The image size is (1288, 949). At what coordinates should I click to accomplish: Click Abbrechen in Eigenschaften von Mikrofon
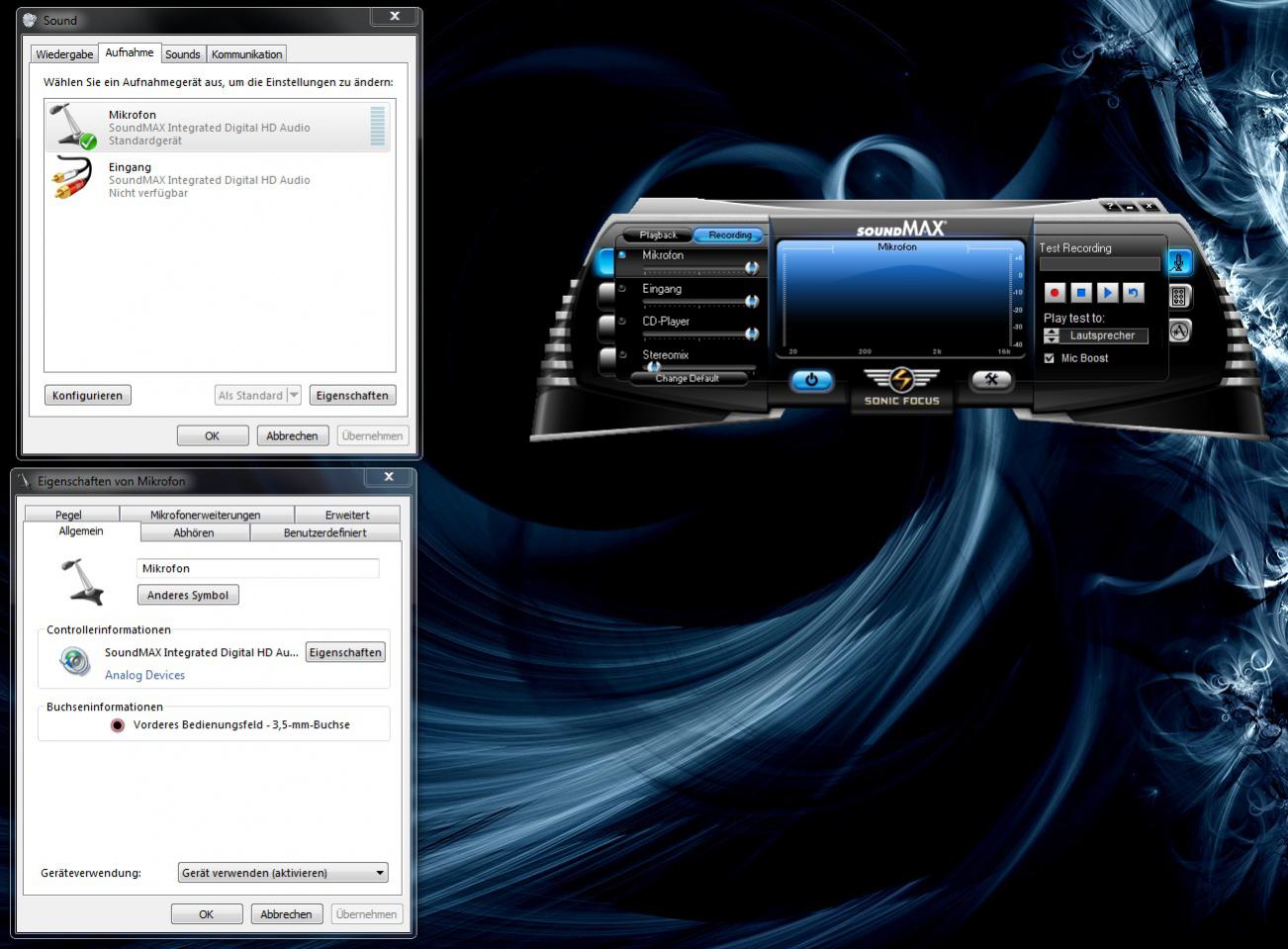[x=286, y=914]
